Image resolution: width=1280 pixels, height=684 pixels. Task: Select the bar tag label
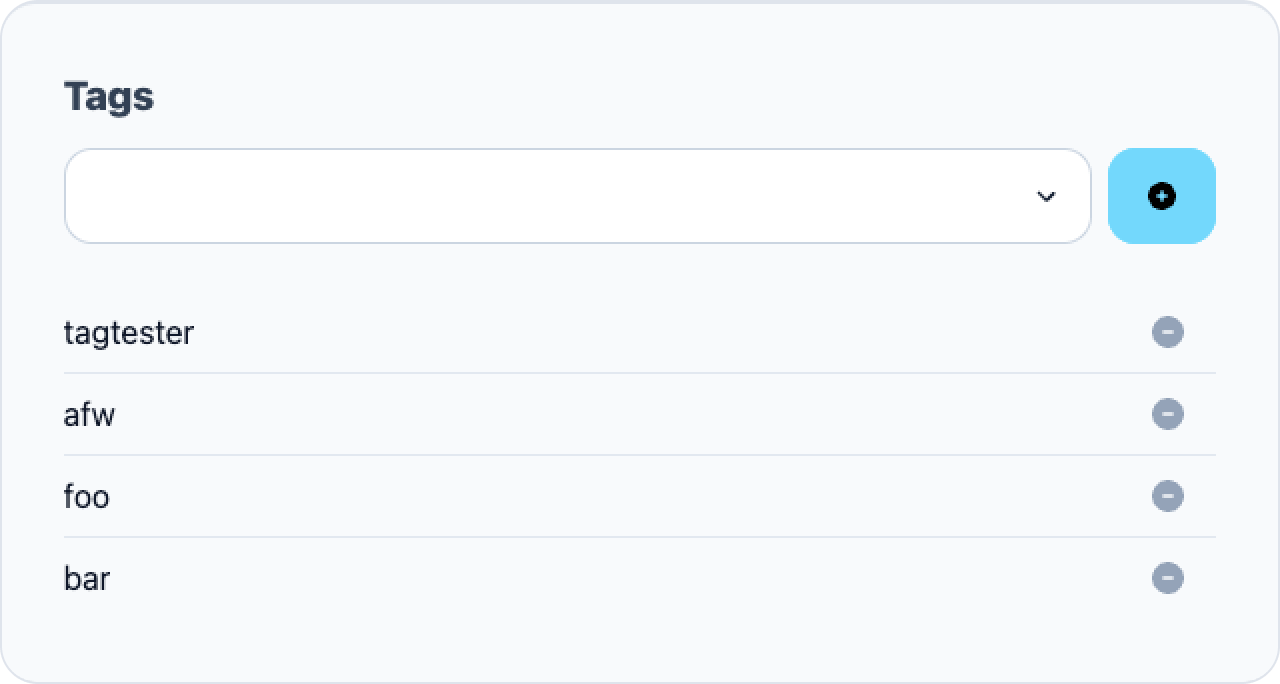pos(87,578)
